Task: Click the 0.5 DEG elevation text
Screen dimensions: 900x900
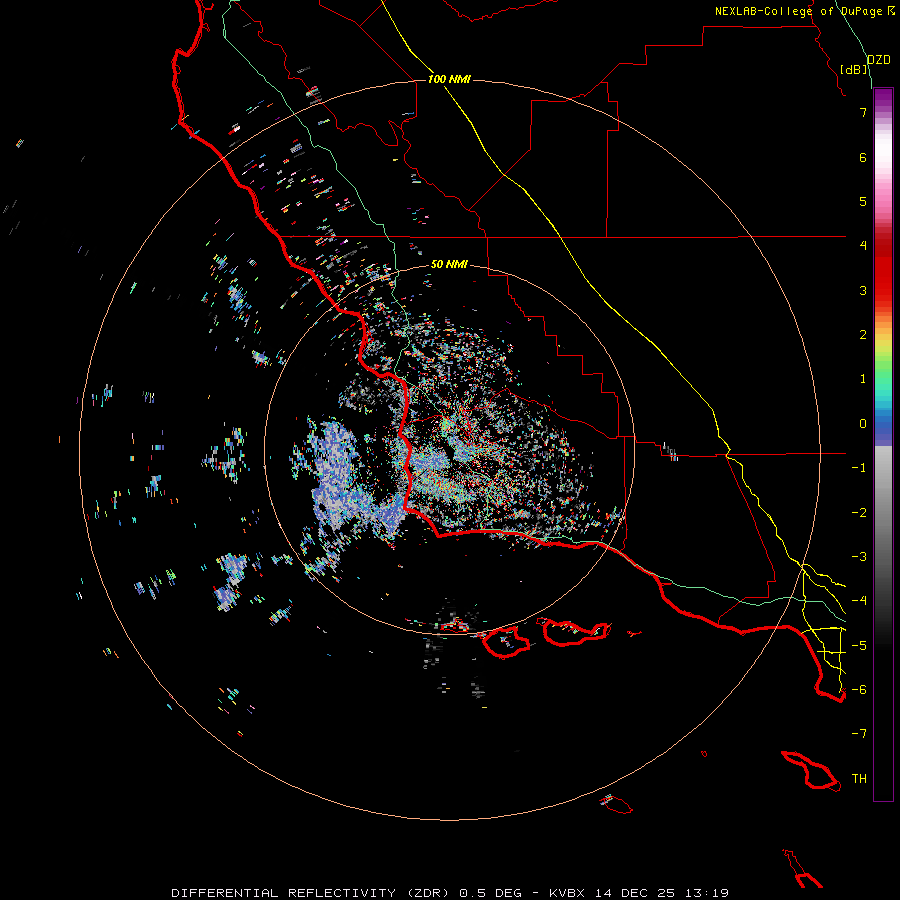Action: pos(490,893)
